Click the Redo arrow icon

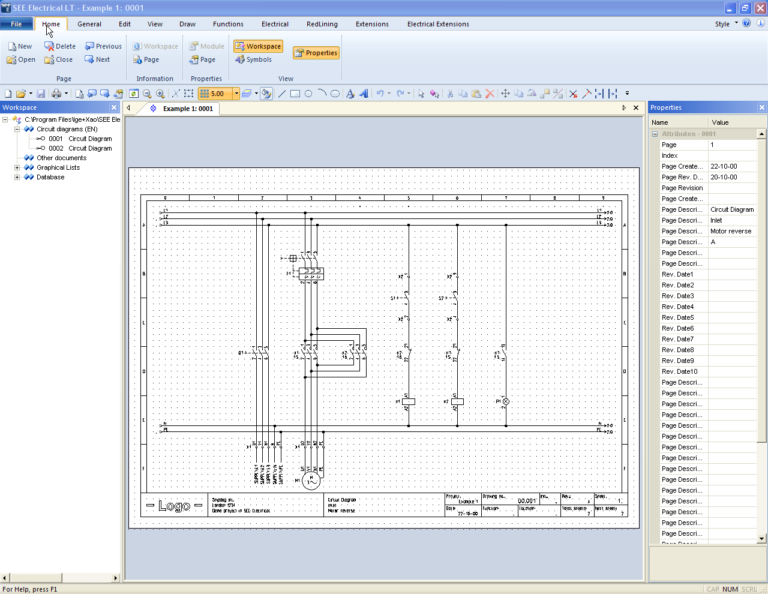[400, 94]
